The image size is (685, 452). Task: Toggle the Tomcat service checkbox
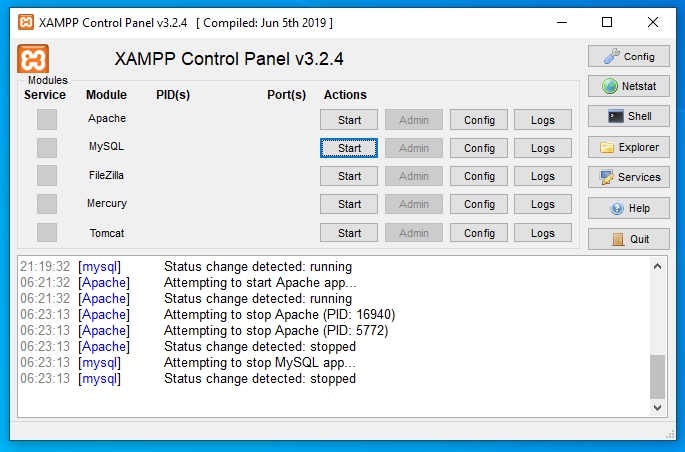click(x=47, y=233)
